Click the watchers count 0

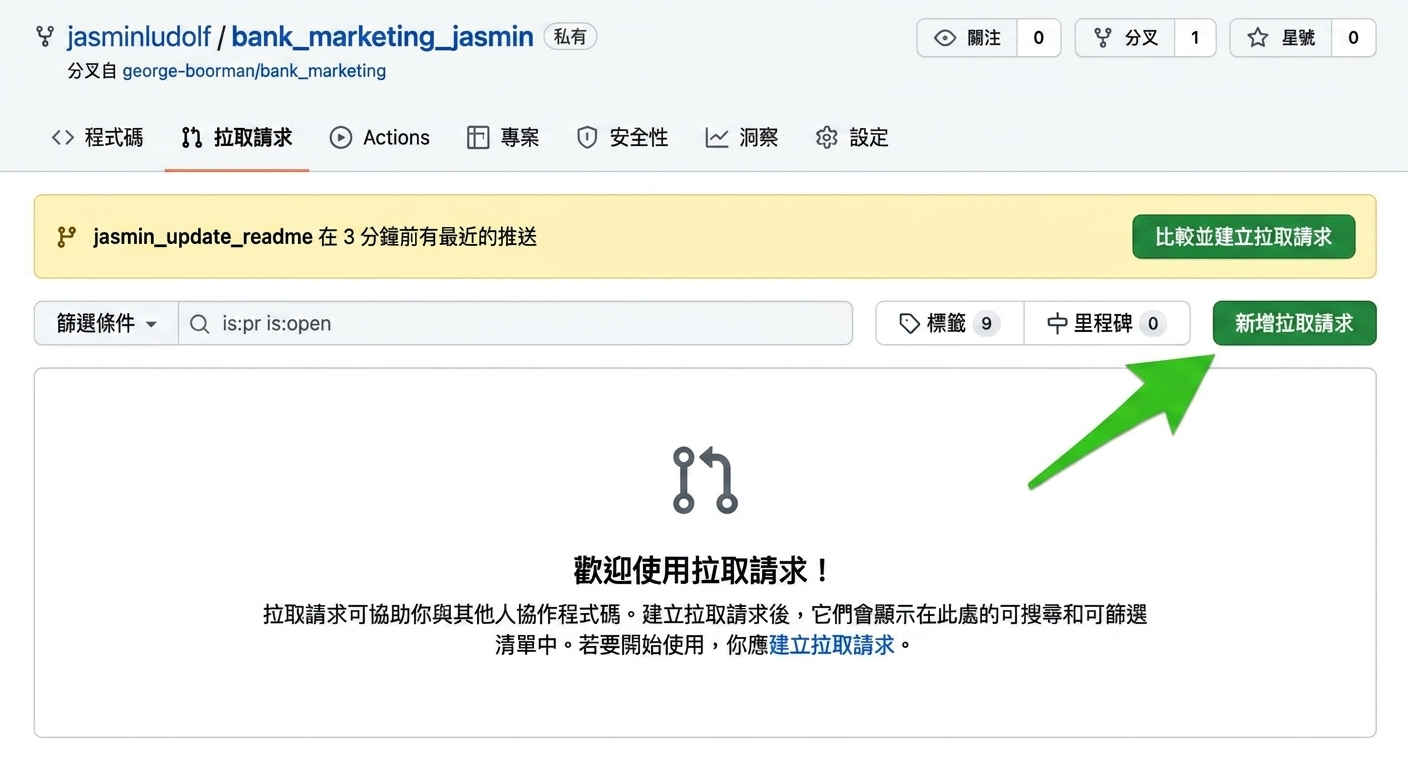(1039, 38)
